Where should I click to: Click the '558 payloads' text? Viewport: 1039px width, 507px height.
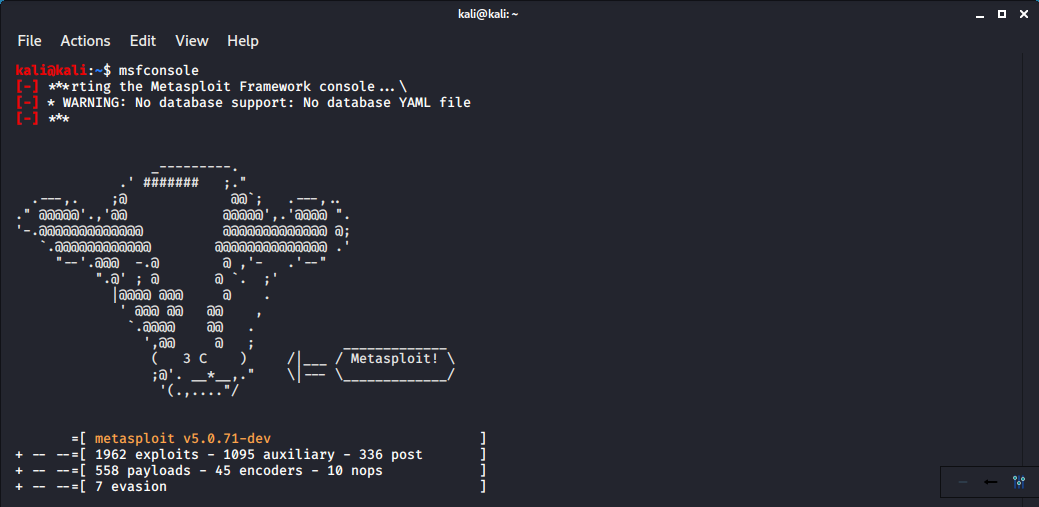click(143, 471)
